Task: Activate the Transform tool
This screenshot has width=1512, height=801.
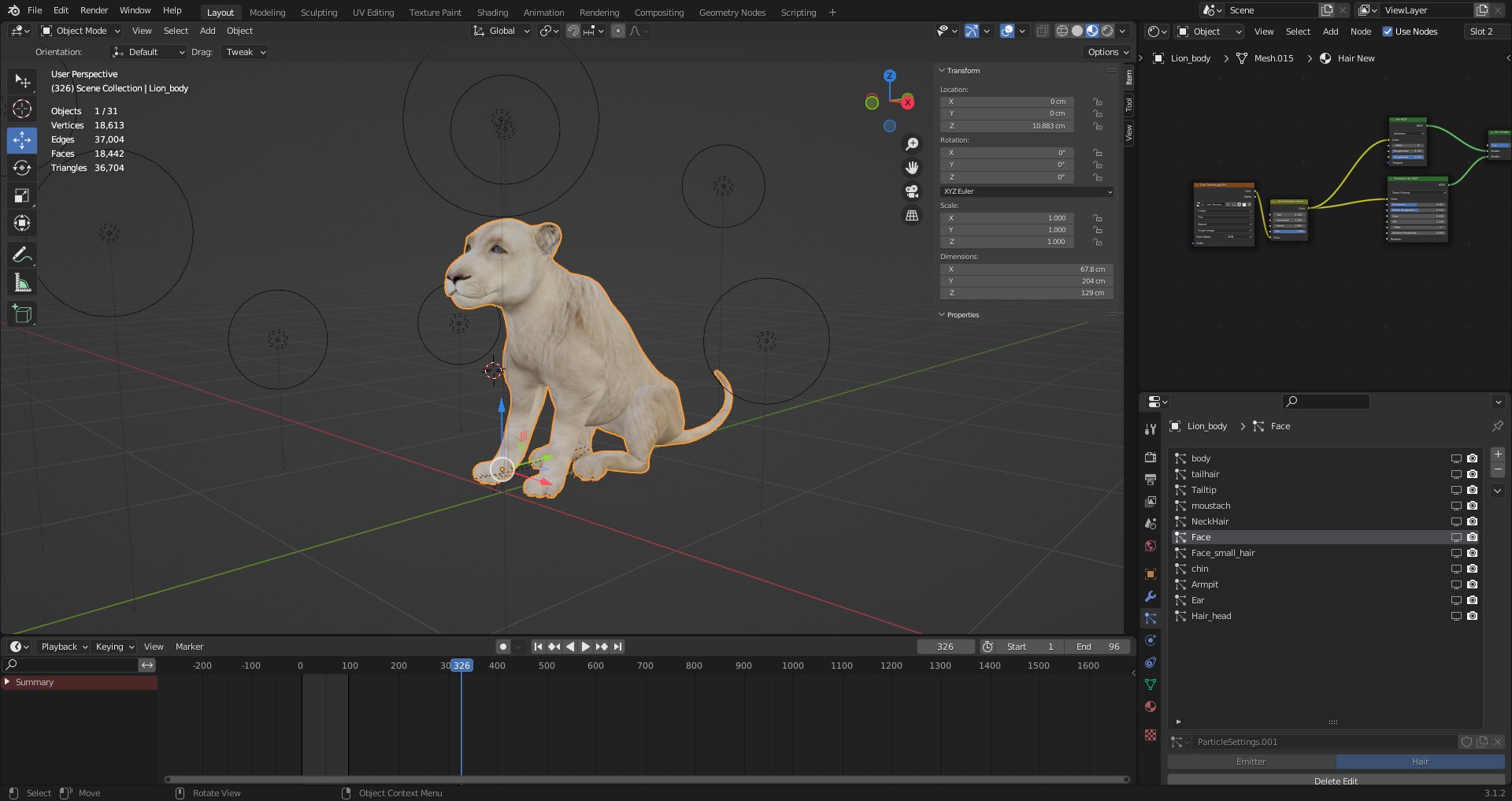Action: (22, 223)
